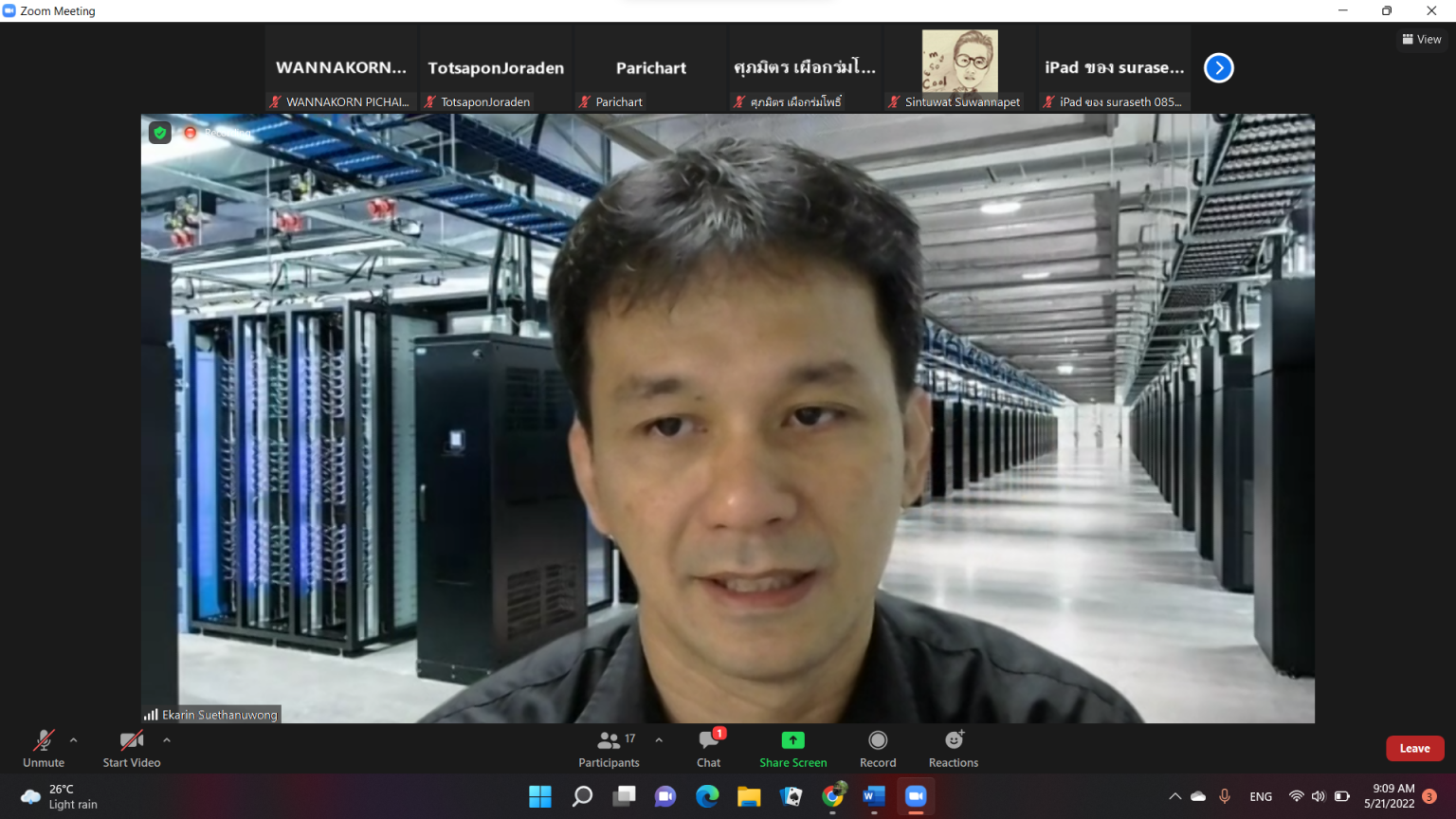Expand audio options arrow beside Unmute
1456x819 pixels.
point(74,740)
